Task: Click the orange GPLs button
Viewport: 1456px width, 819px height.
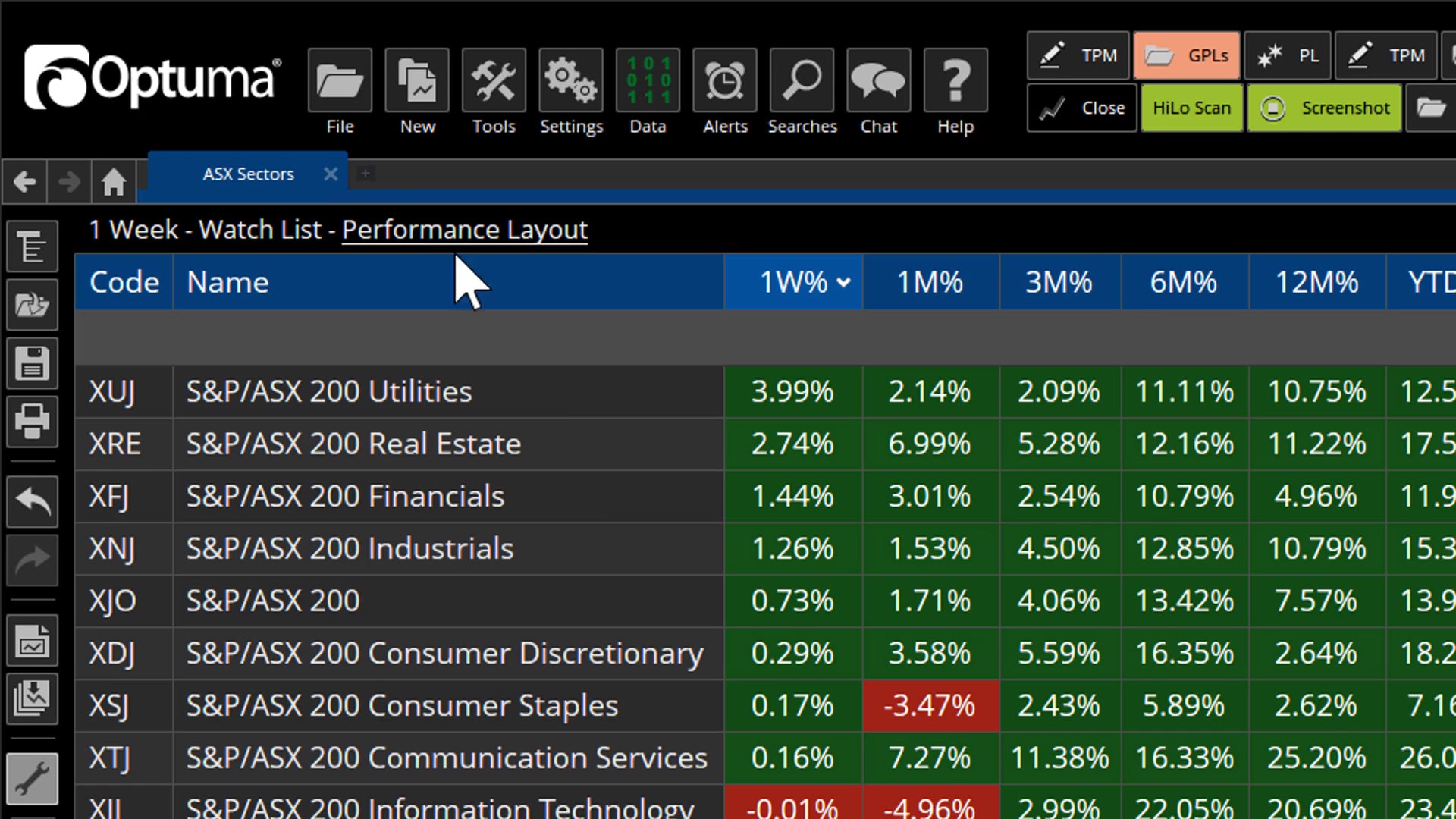Action: (x=1187, y=55)
